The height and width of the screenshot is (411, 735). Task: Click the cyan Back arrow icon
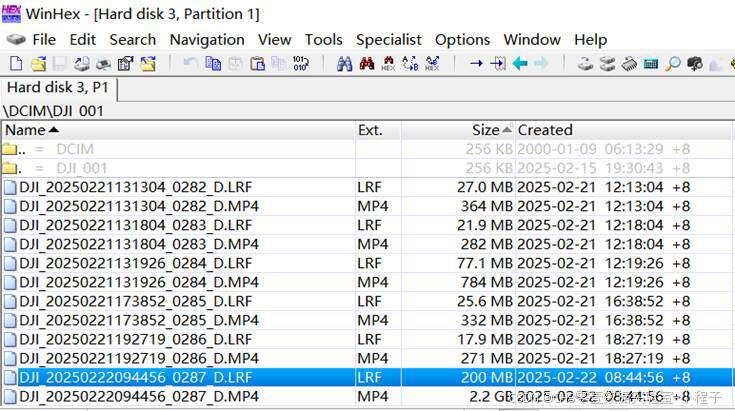[520, 63]
